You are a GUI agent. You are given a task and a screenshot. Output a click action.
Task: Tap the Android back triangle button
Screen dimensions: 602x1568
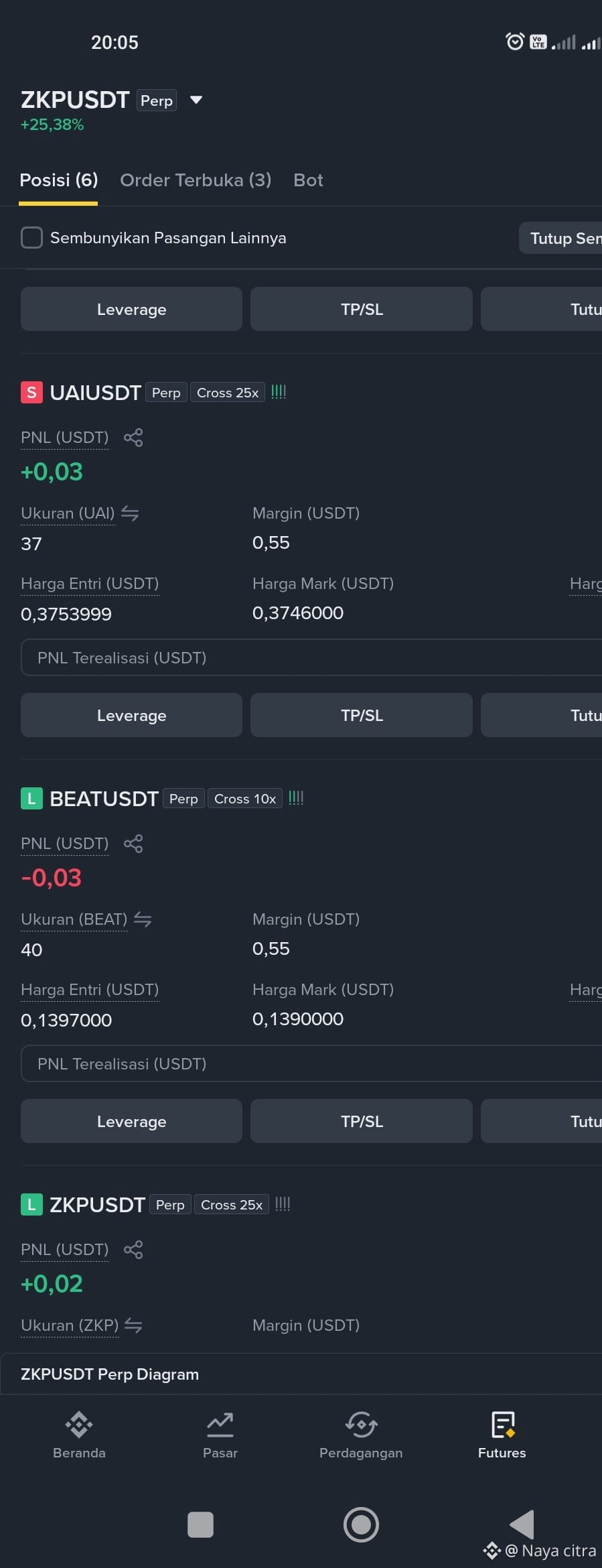point(522,1524)
